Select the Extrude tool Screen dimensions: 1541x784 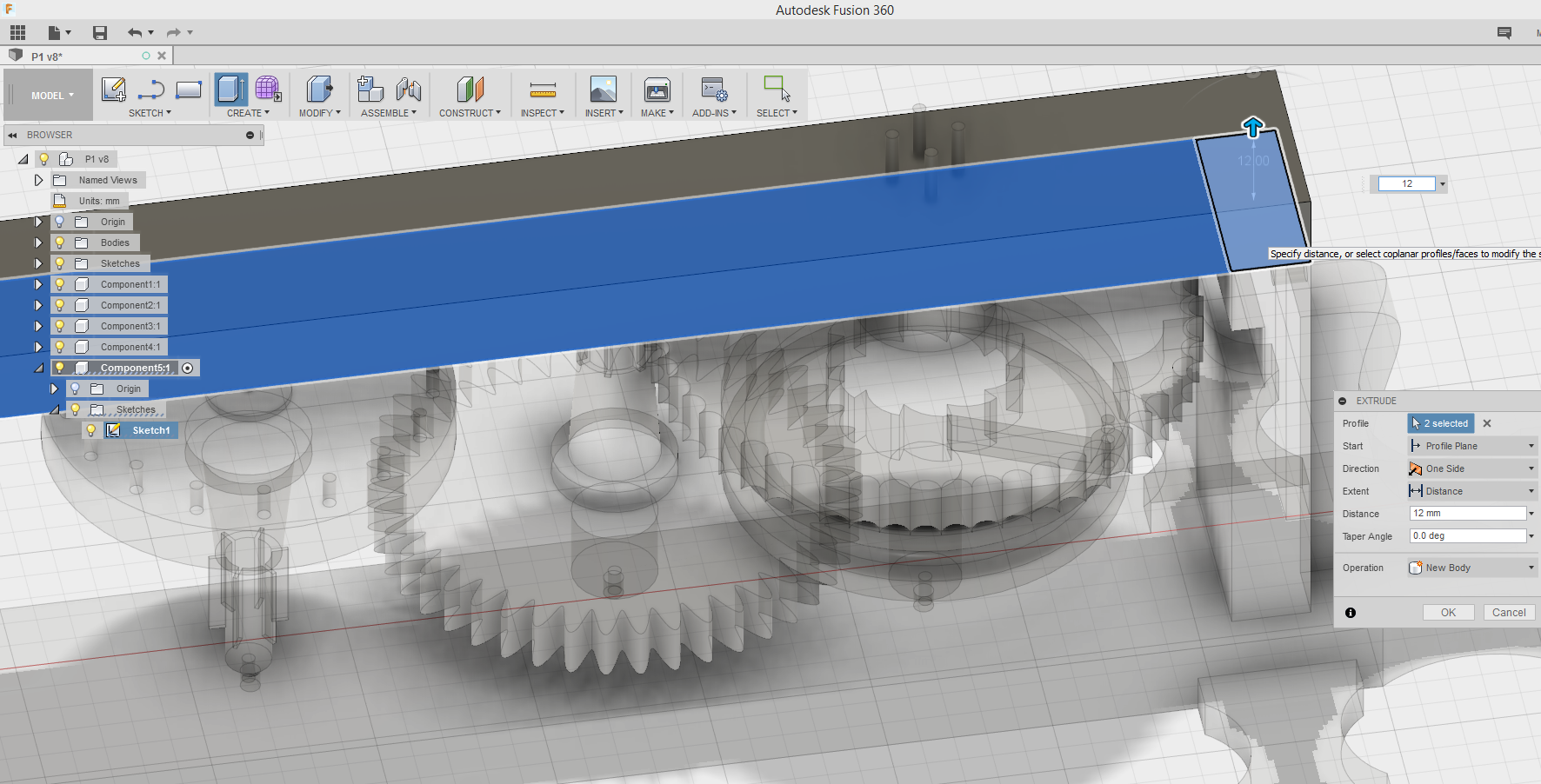231,89
